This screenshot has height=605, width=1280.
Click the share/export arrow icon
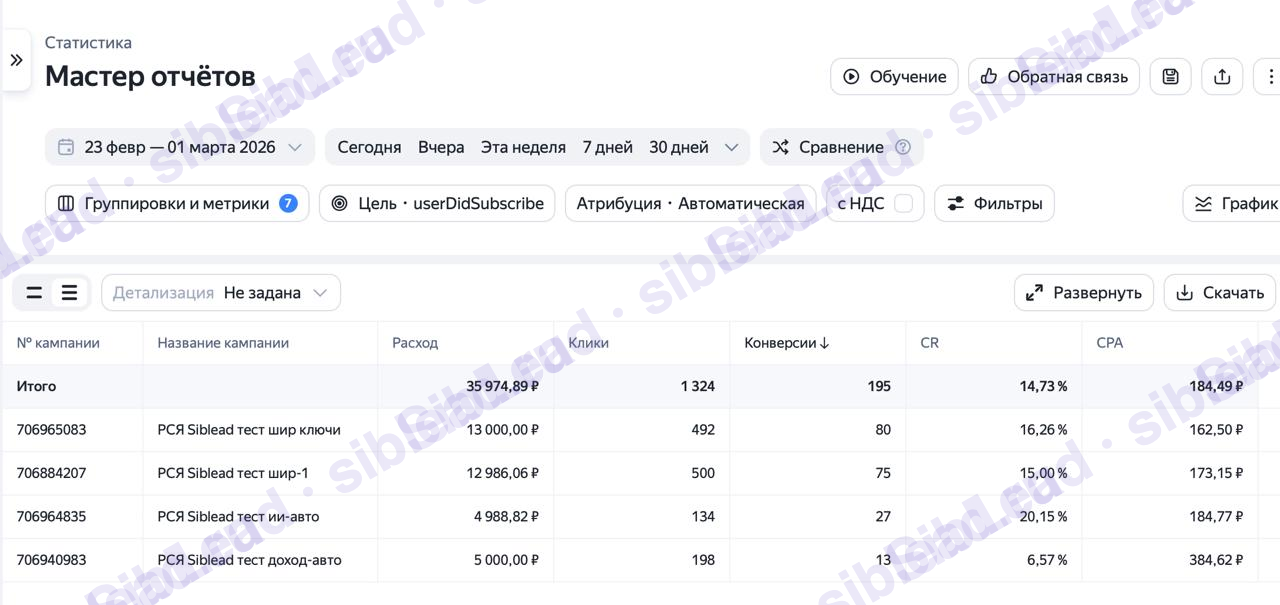click(1222, 77)
